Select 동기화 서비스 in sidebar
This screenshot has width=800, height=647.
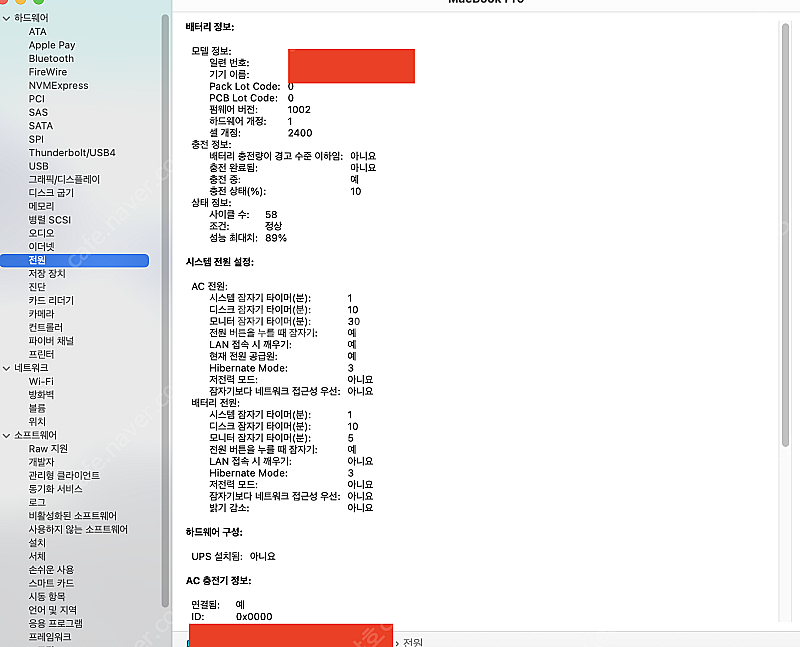55,489
